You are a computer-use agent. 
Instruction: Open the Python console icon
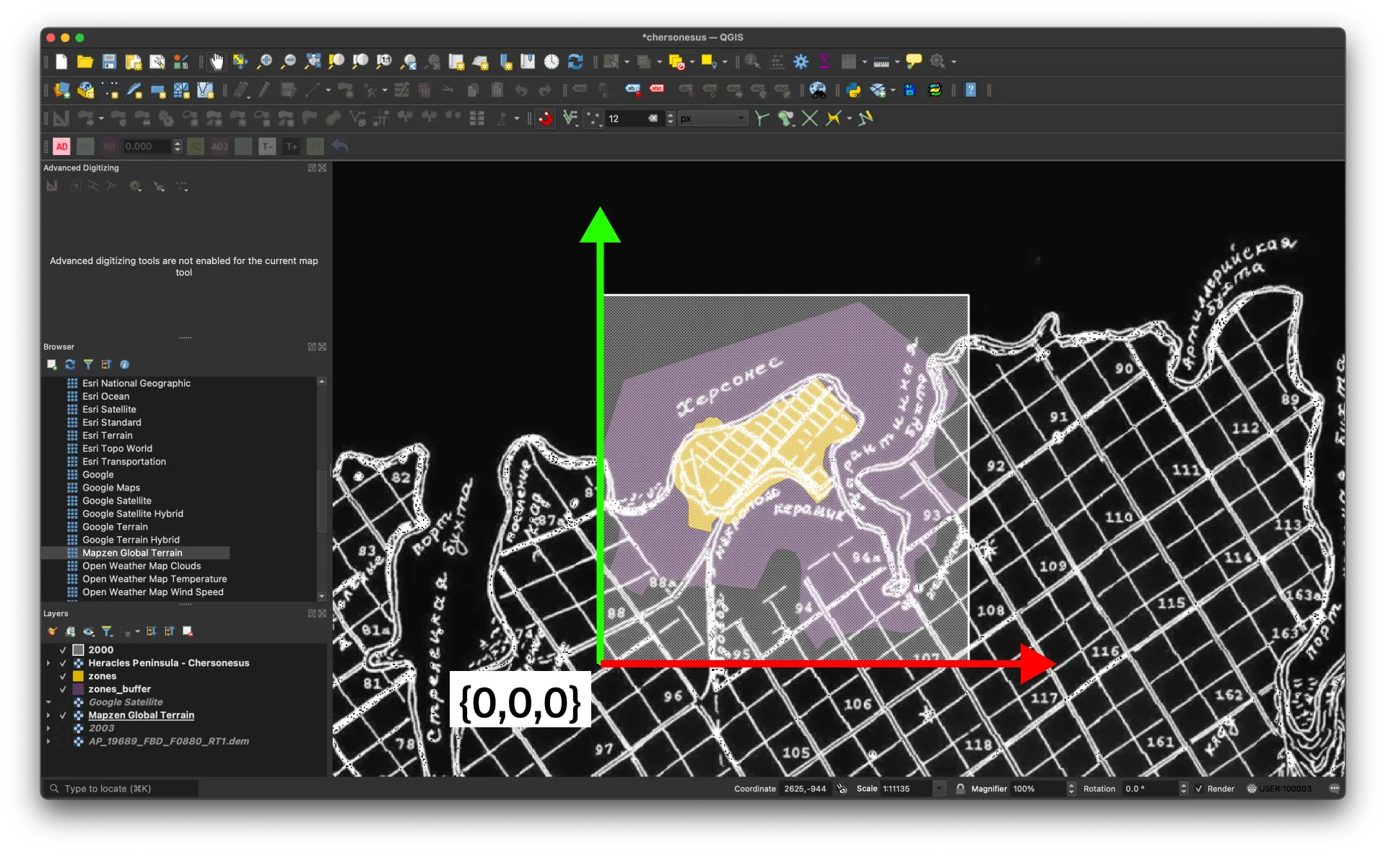[853, 90]
